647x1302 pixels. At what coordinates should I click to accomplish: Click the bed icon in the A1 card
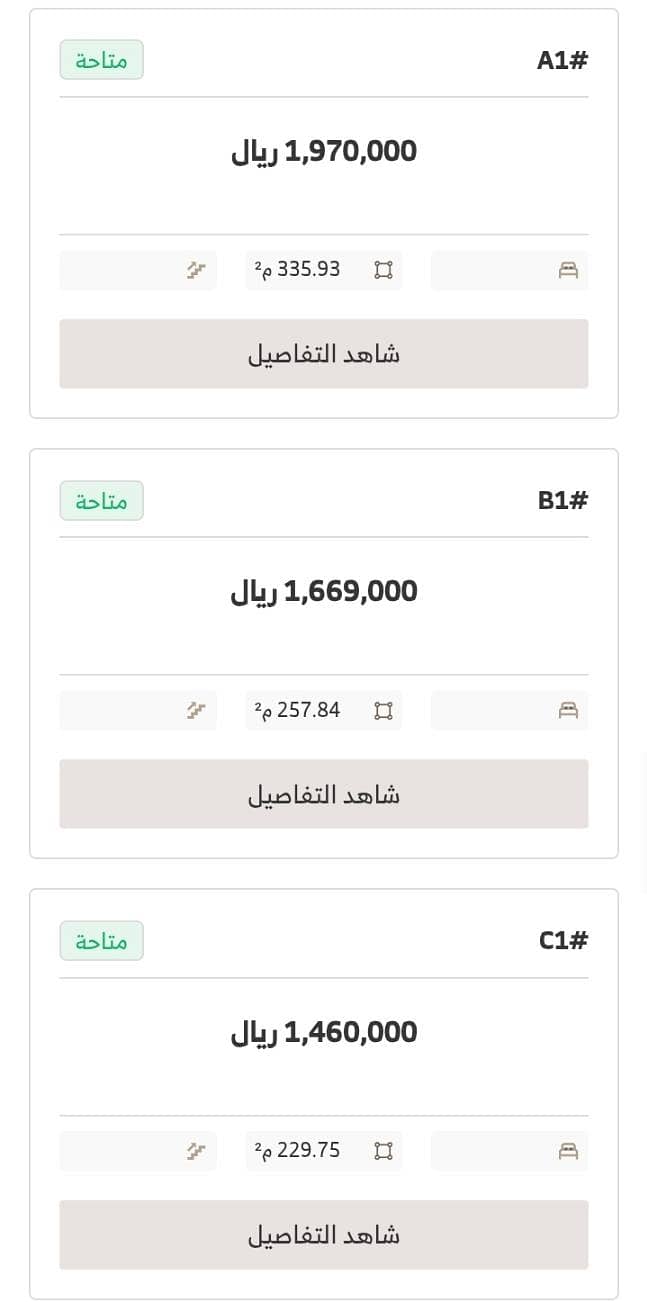(568, 270)
